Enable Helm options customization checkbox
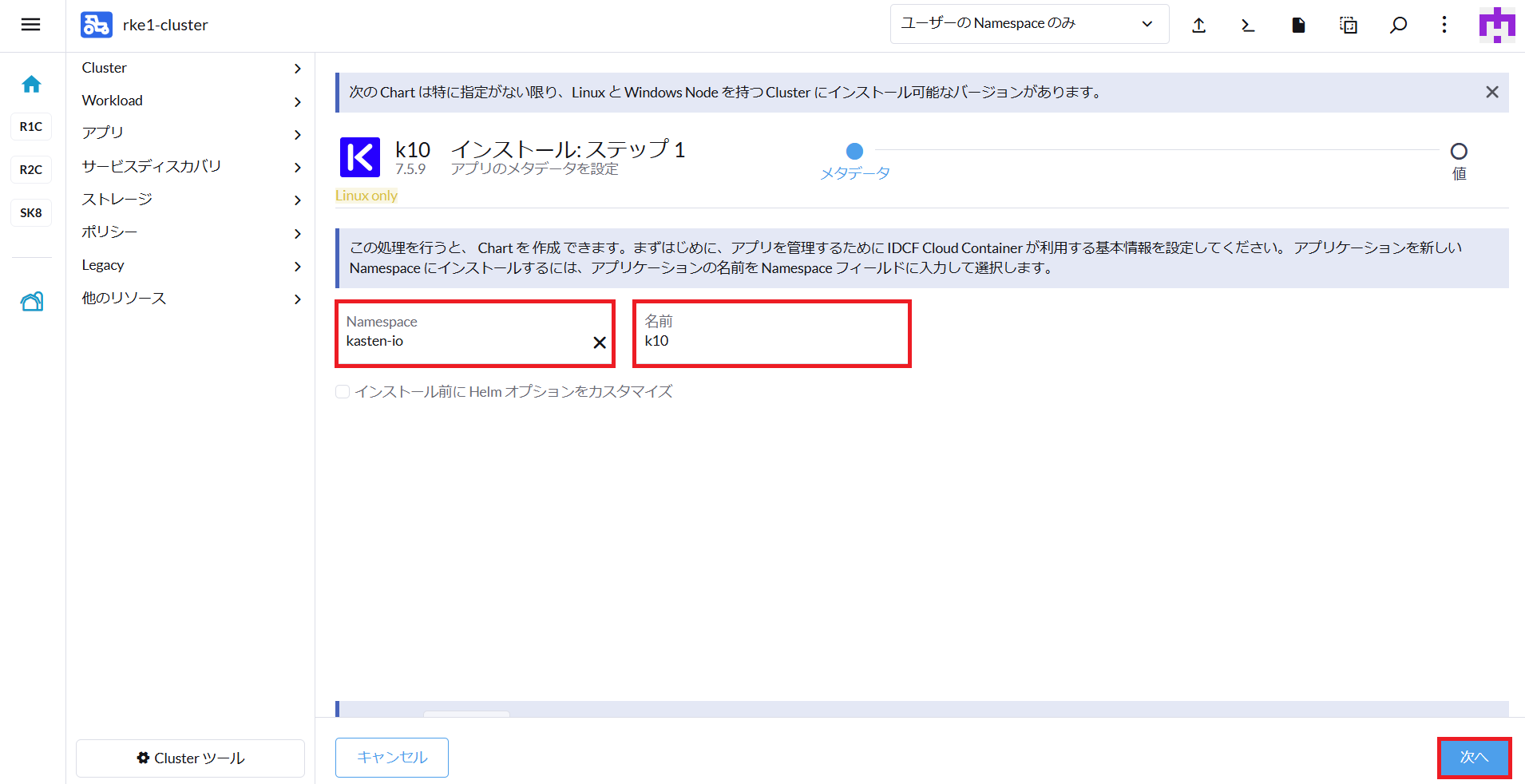 [343, 391]
